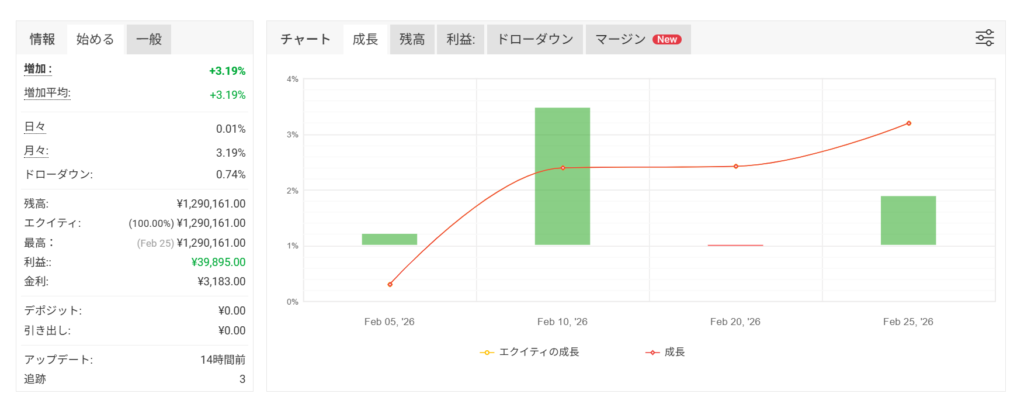Click the 月々 underlined label
Image resolution: width=1024 pixels, height=404 pixels.
[34, 151]
